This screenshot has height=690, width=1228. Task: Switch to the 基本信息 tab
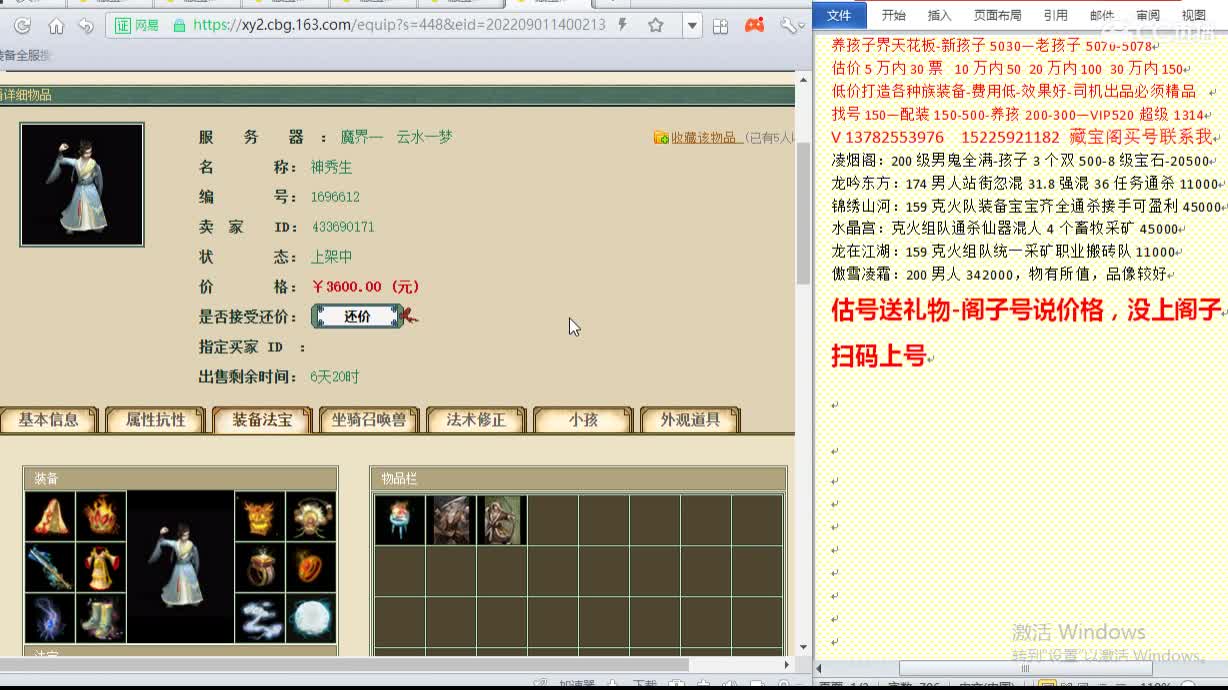pyautogui.click(x=49, y=420)
